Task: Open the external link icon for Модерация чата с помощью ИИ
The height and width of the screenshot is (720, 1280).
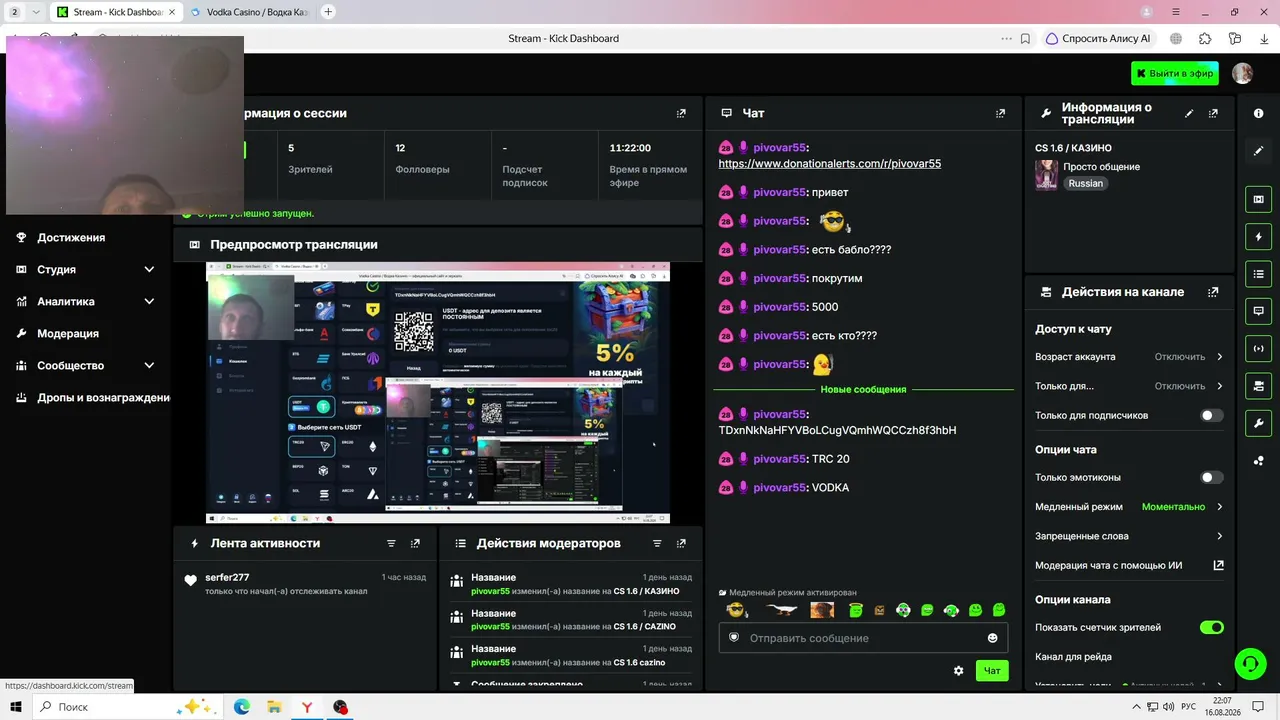Action: 1218,565
